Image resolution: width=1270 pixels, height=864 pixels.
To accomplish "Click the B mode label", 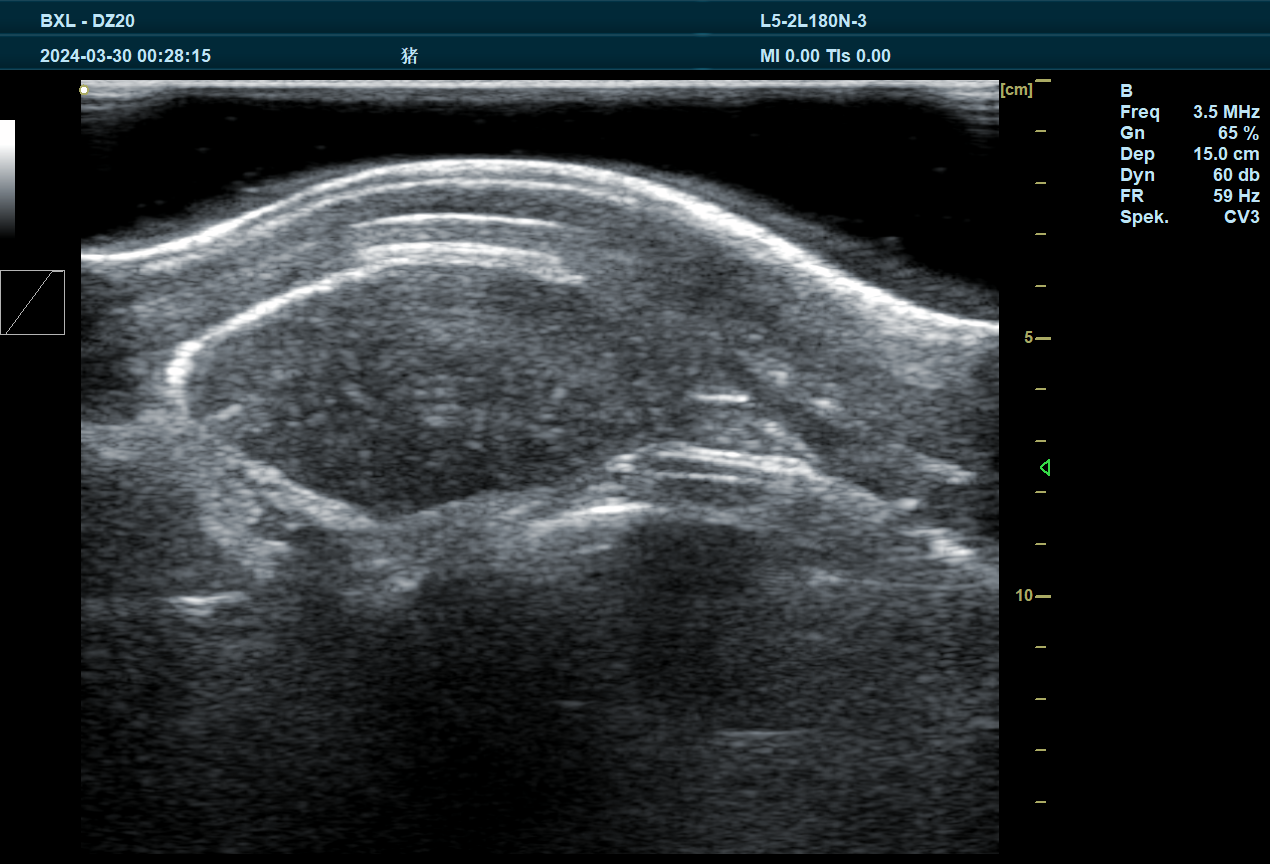I will (1126, 91).
